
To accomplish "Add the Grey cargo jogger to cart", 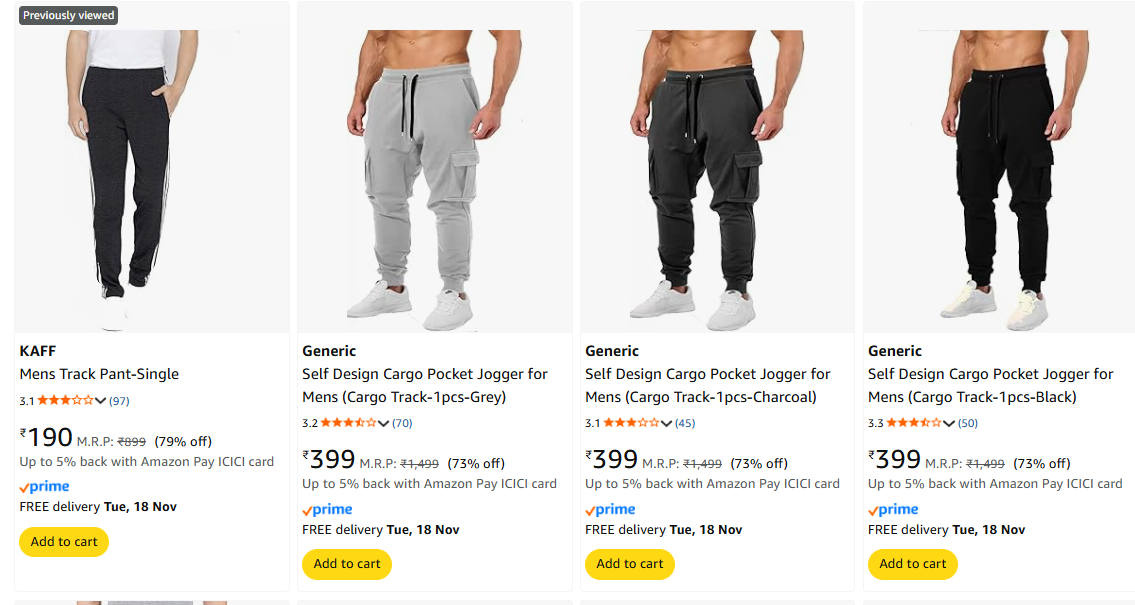I will tap(347, 564).
